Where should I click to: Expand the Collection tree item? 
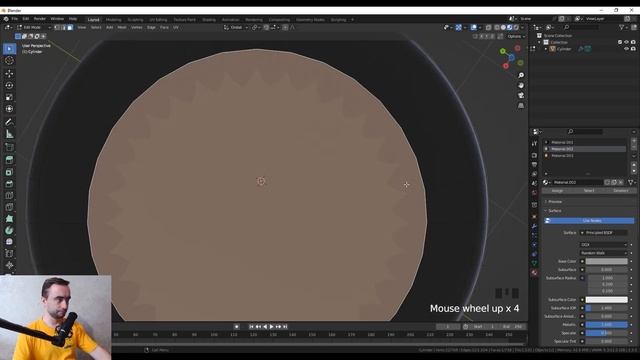[540, 42]
